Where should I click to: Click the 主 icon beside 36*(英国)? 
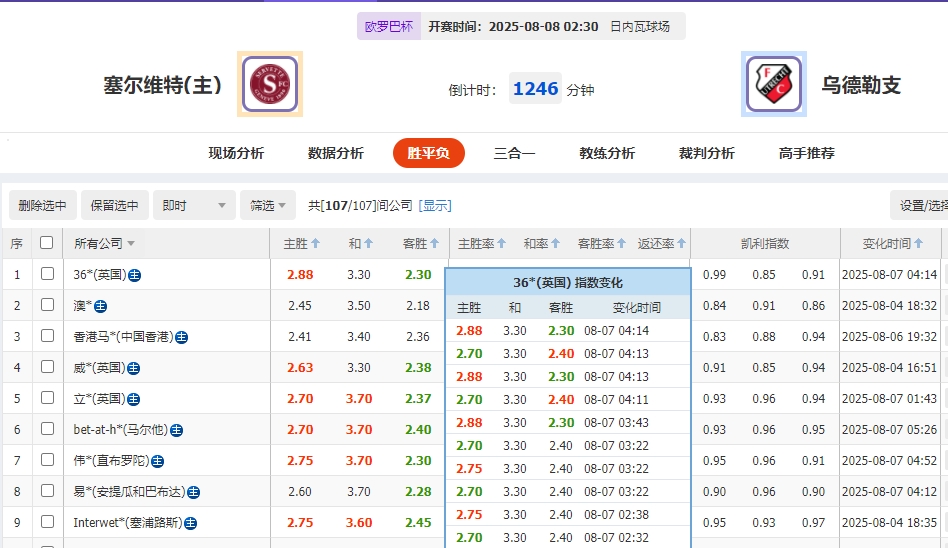[x=134, y=275]
